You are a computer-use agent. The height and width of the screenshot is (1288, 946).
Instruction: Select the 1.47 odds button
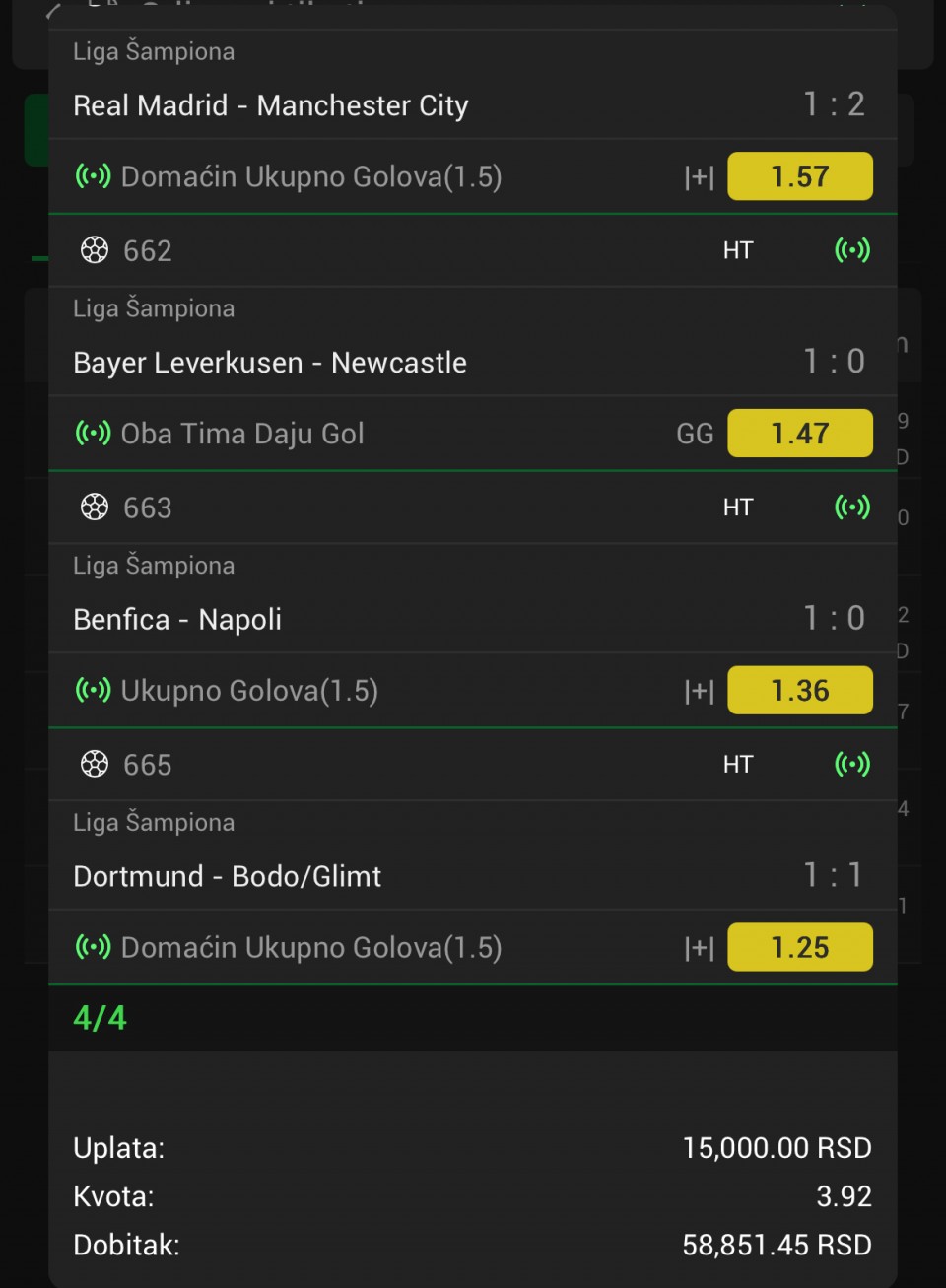799,434
